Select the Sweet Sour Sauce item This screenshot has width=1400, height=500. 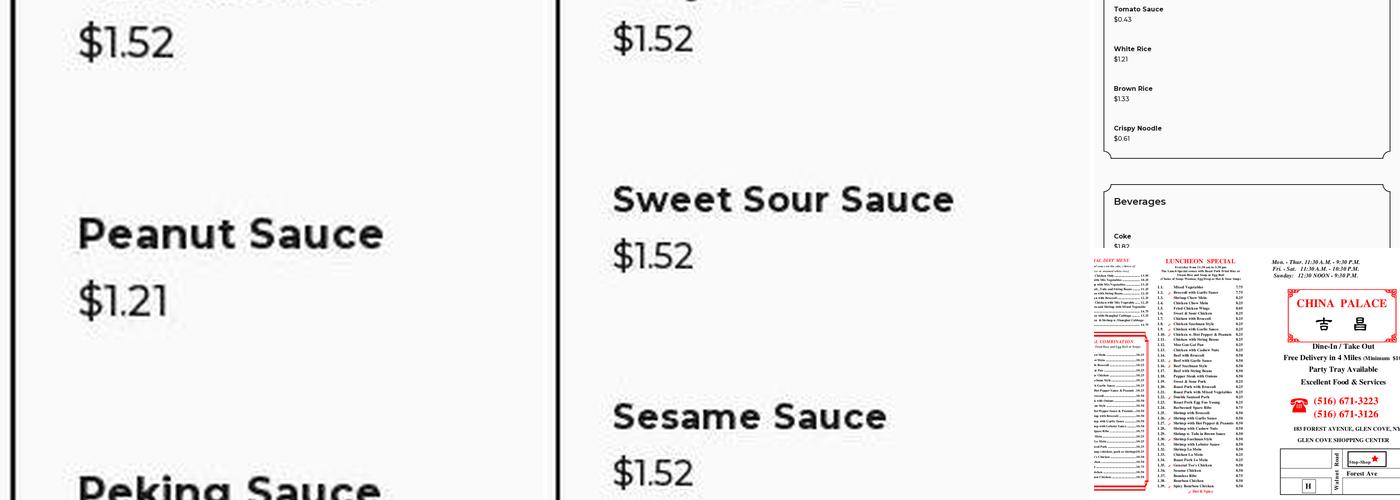[782, 200]
